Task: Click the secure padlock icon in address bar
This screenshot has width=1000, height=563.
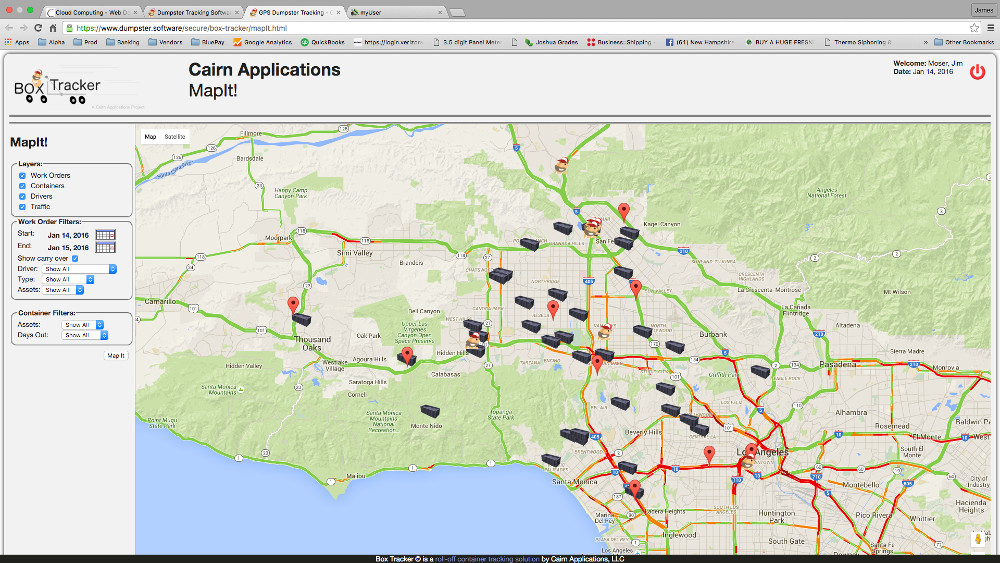Action: click(70, 28)
